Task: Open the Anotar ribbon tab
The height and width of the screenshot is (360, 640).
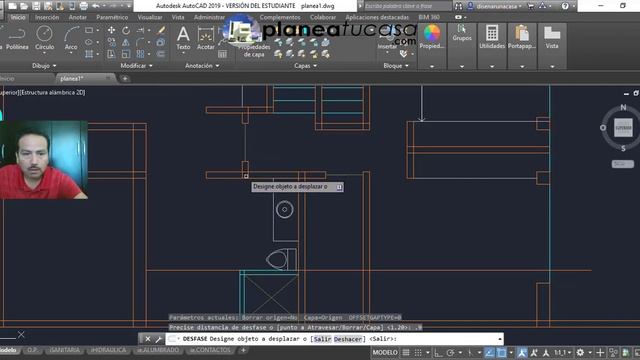Action: click(78, 17)
